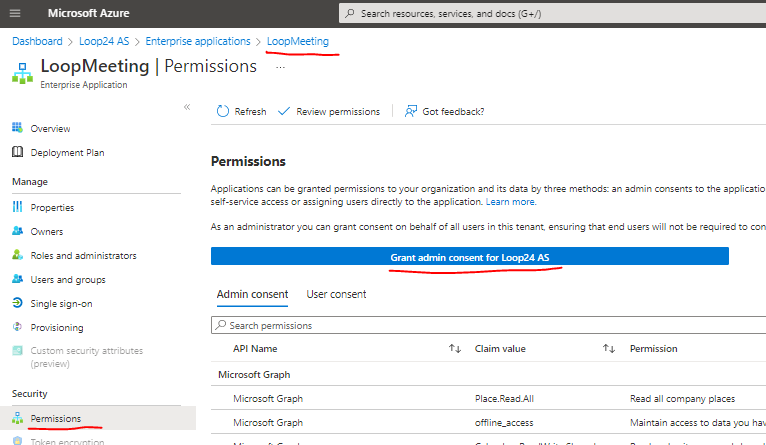Click the Properties bars icon
766x445 pixels.
tap(18, 207)
